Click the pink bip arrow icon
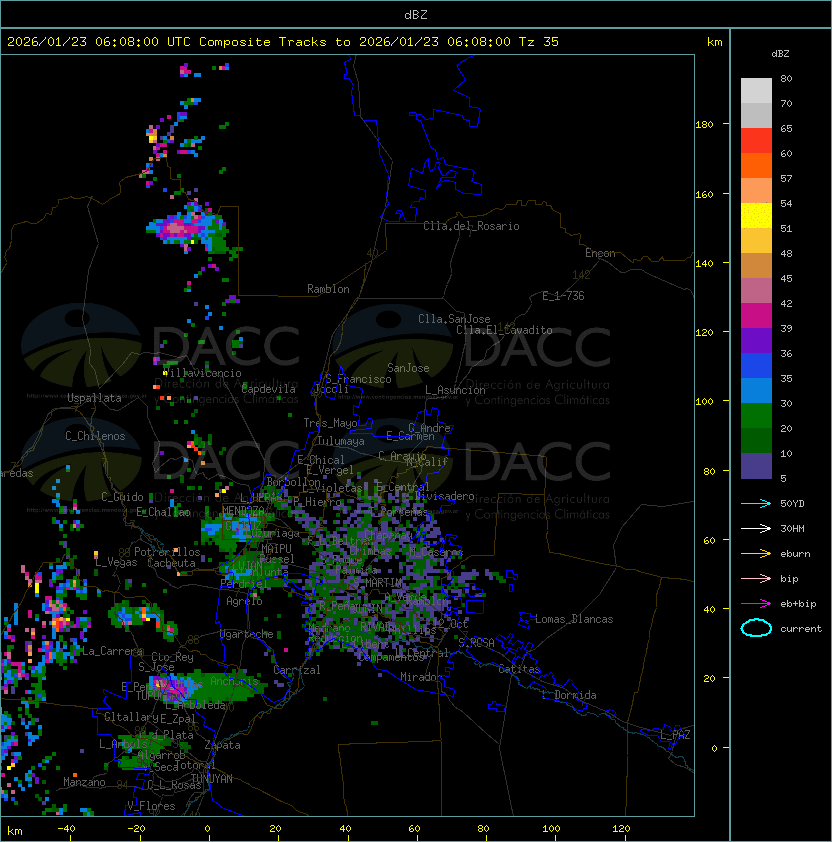 click(756, 578)
